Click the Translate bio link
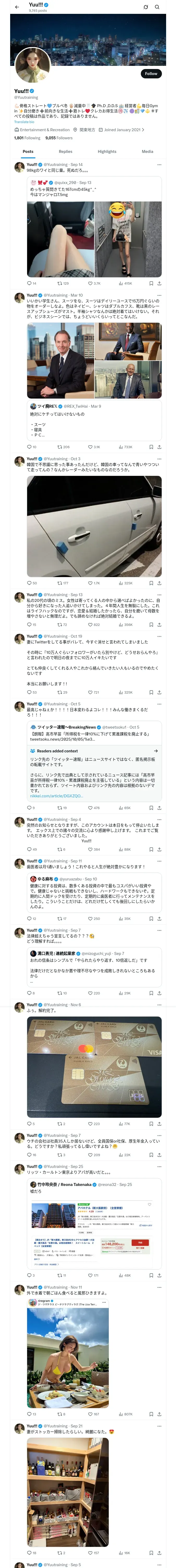The image size is (176, 1568). (24, 122)
